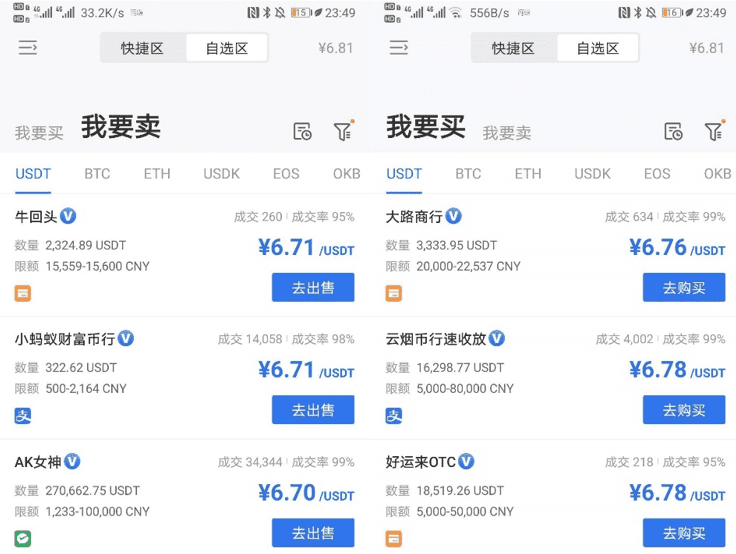Tap ¥6.81 rate in right screen header
Viewport: 736px width, 554px height.
pyautogui.click(x=706, y=48)
